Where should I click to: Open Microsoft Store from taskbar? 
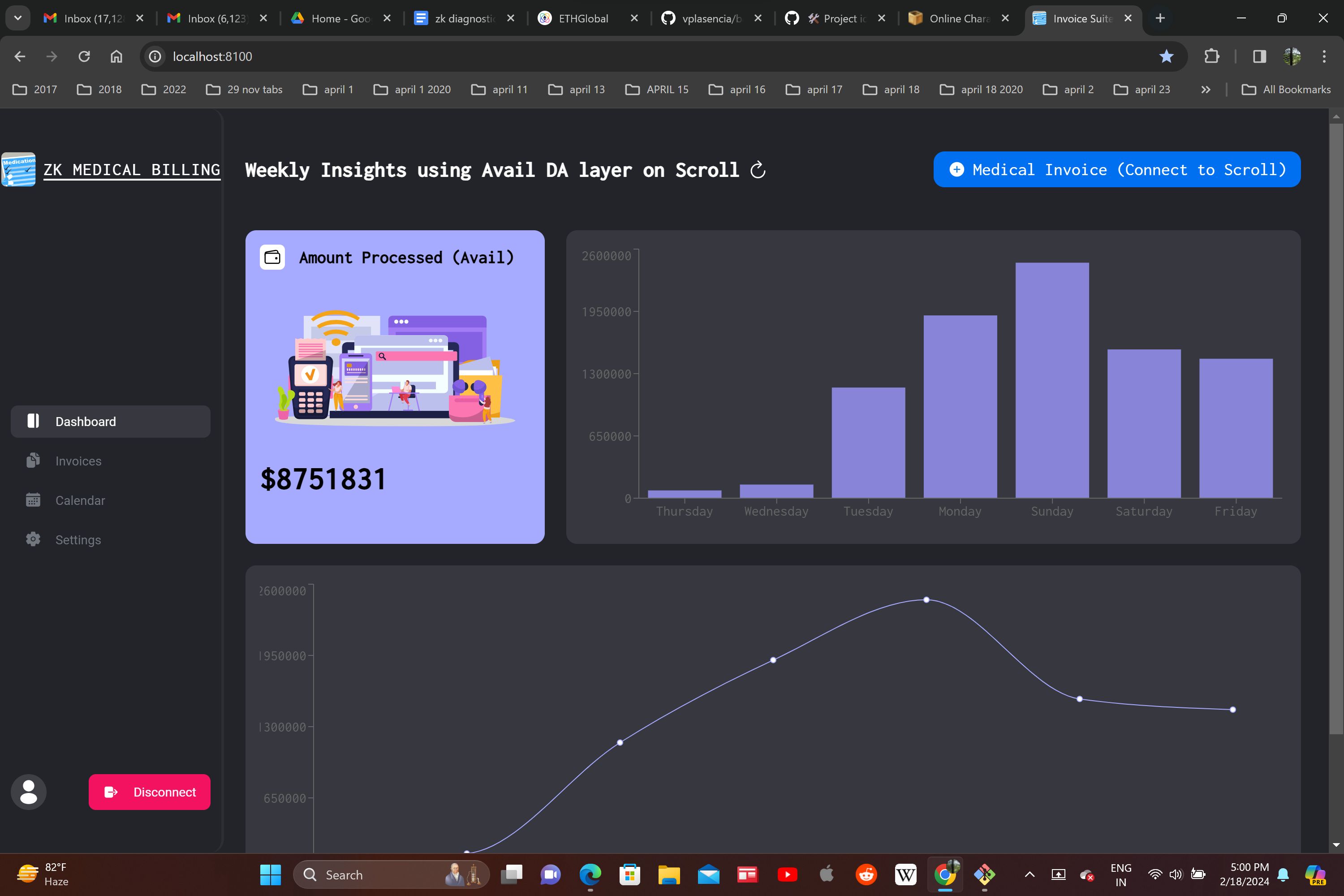click(x=630, y=875)
